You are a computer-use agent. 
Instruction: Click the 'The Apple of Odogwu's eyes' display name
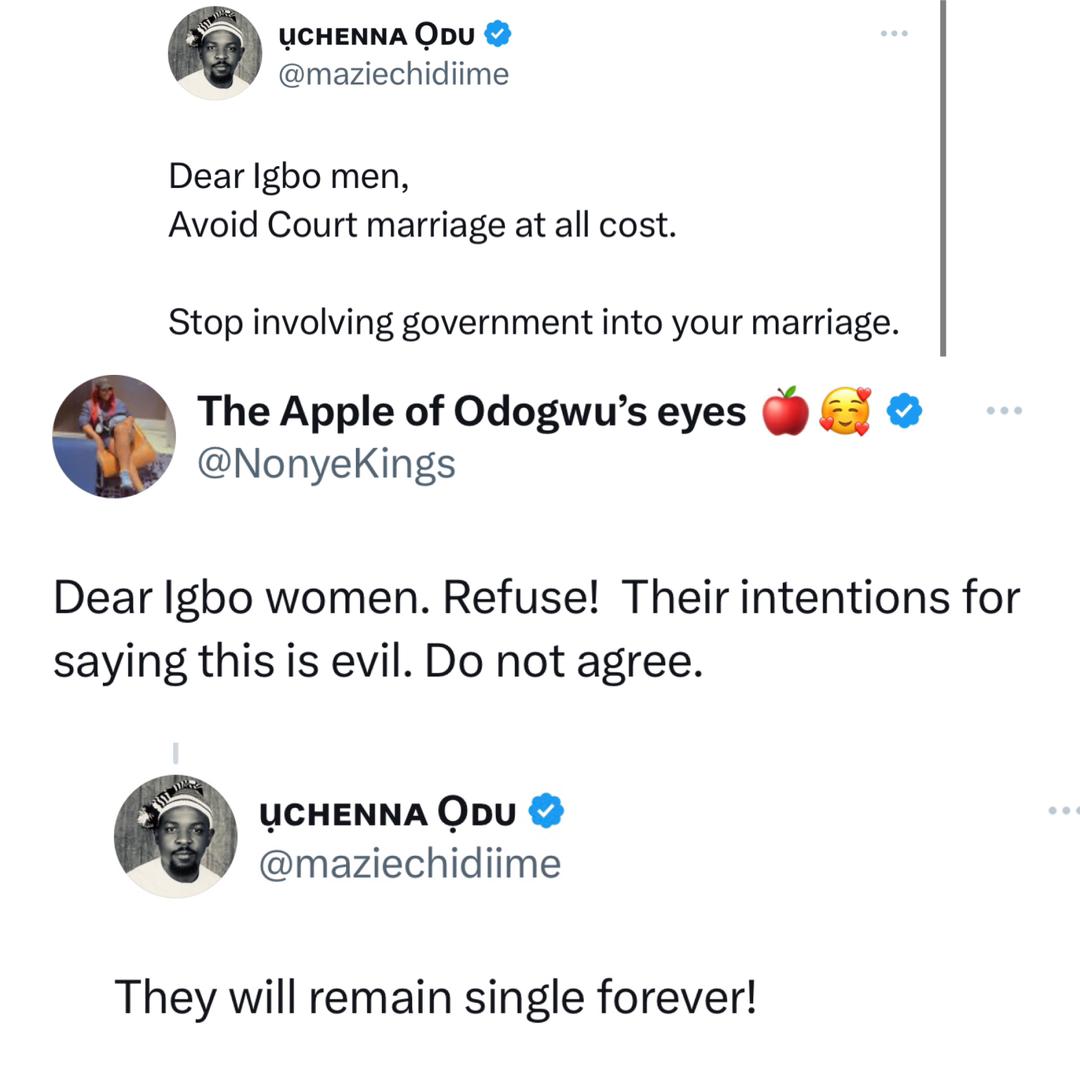coord(472,411)
